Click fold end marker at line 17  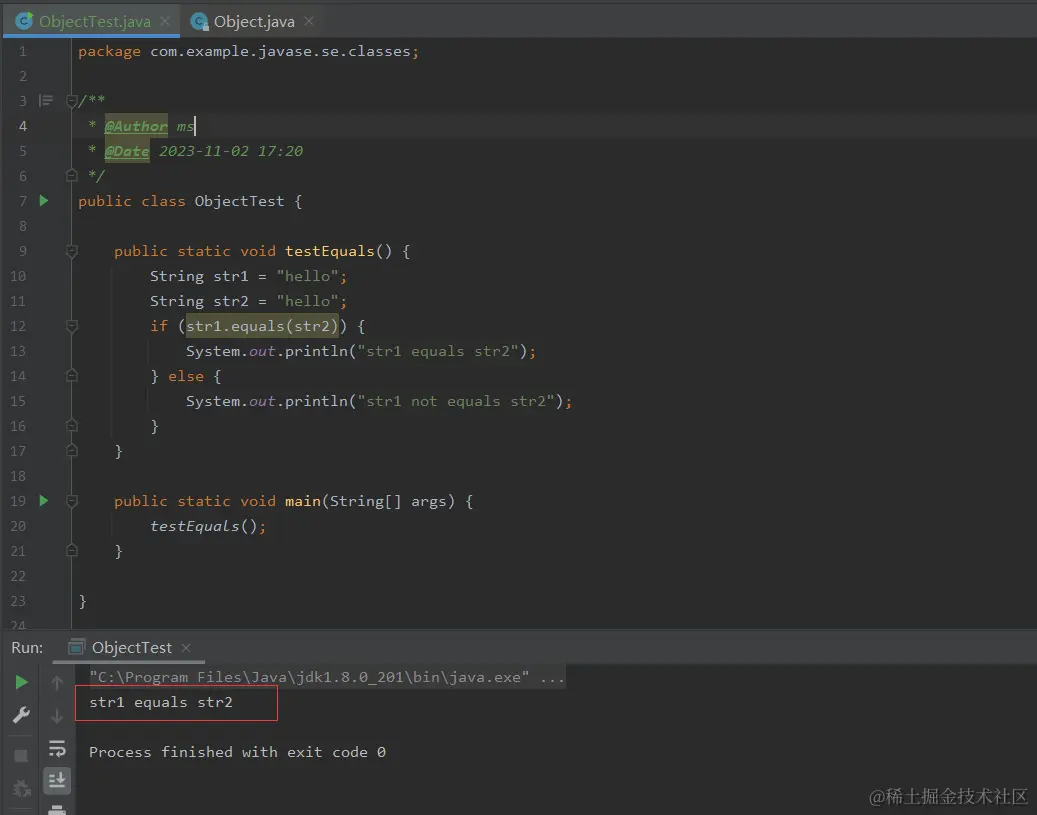tap(71, 450)
